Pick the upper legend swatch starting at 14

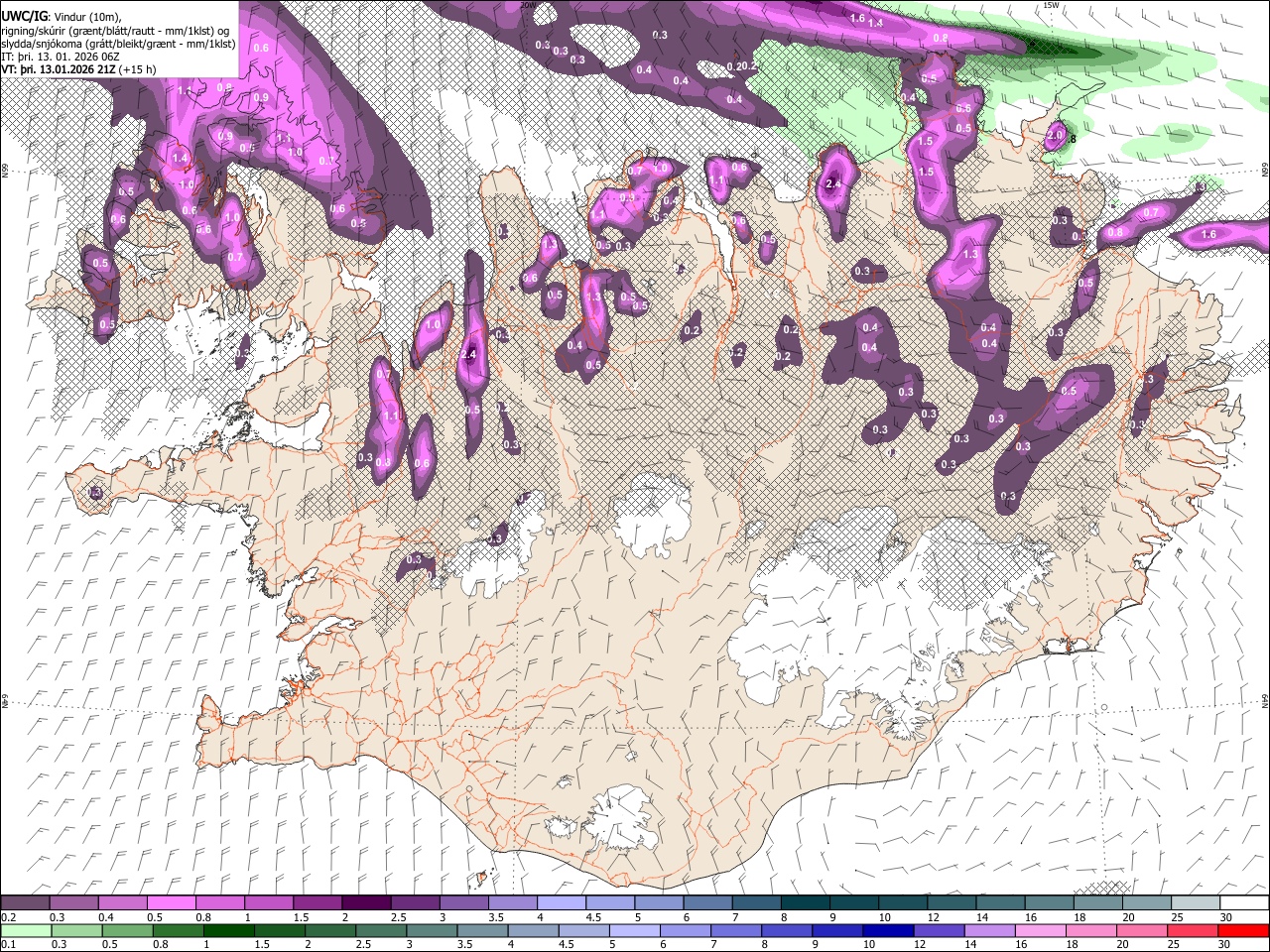click(1001, 902)
